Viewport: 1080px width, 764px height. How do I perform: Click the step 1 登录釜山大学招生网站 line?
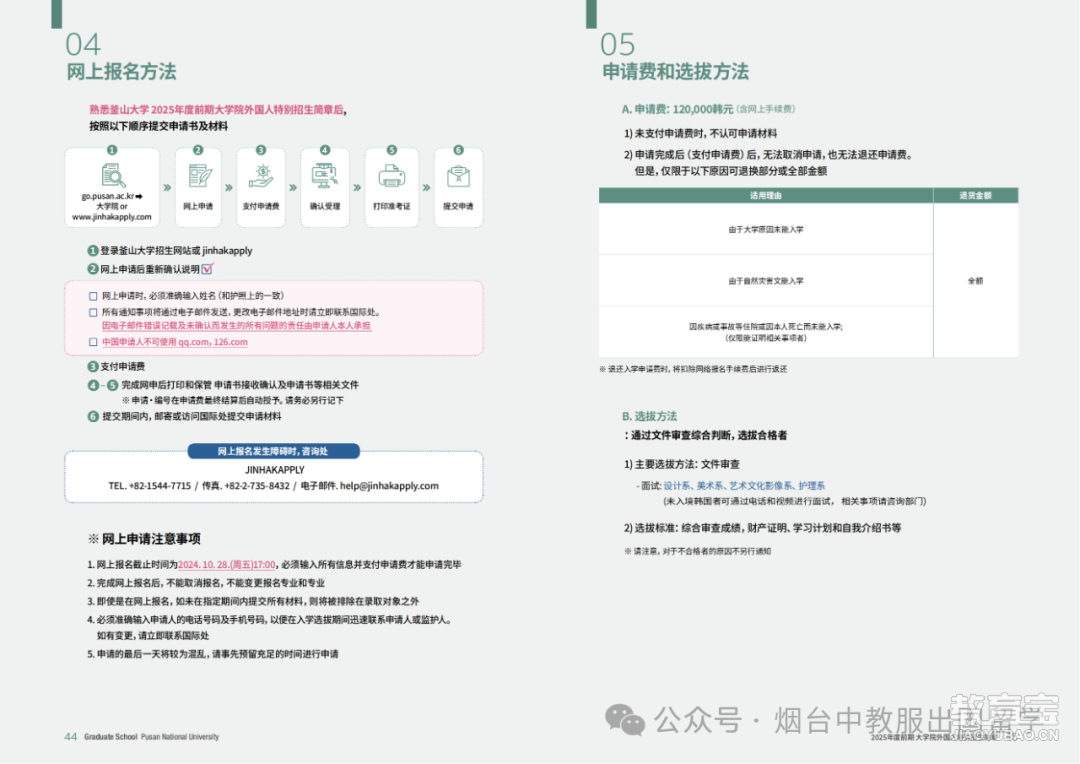click(170, 251)
